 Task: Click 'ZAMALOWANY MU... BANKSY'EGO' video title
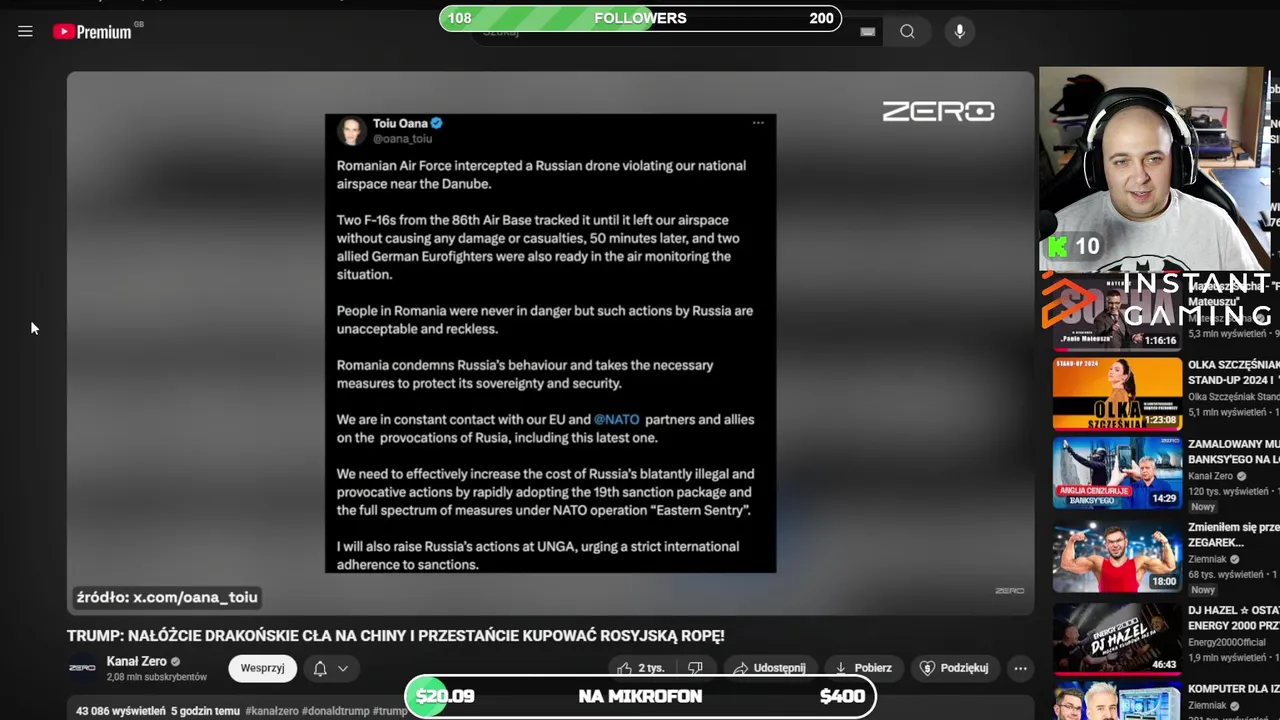(1234, 451)
